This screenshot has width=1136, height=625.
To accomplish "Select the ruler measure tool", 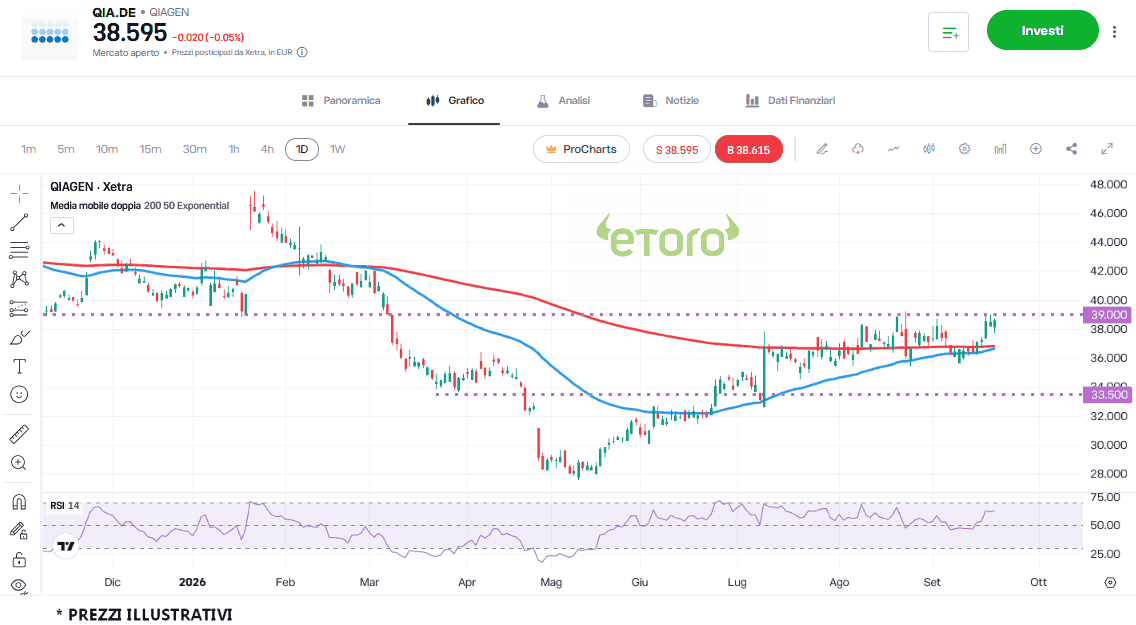I will click(20, 434).
